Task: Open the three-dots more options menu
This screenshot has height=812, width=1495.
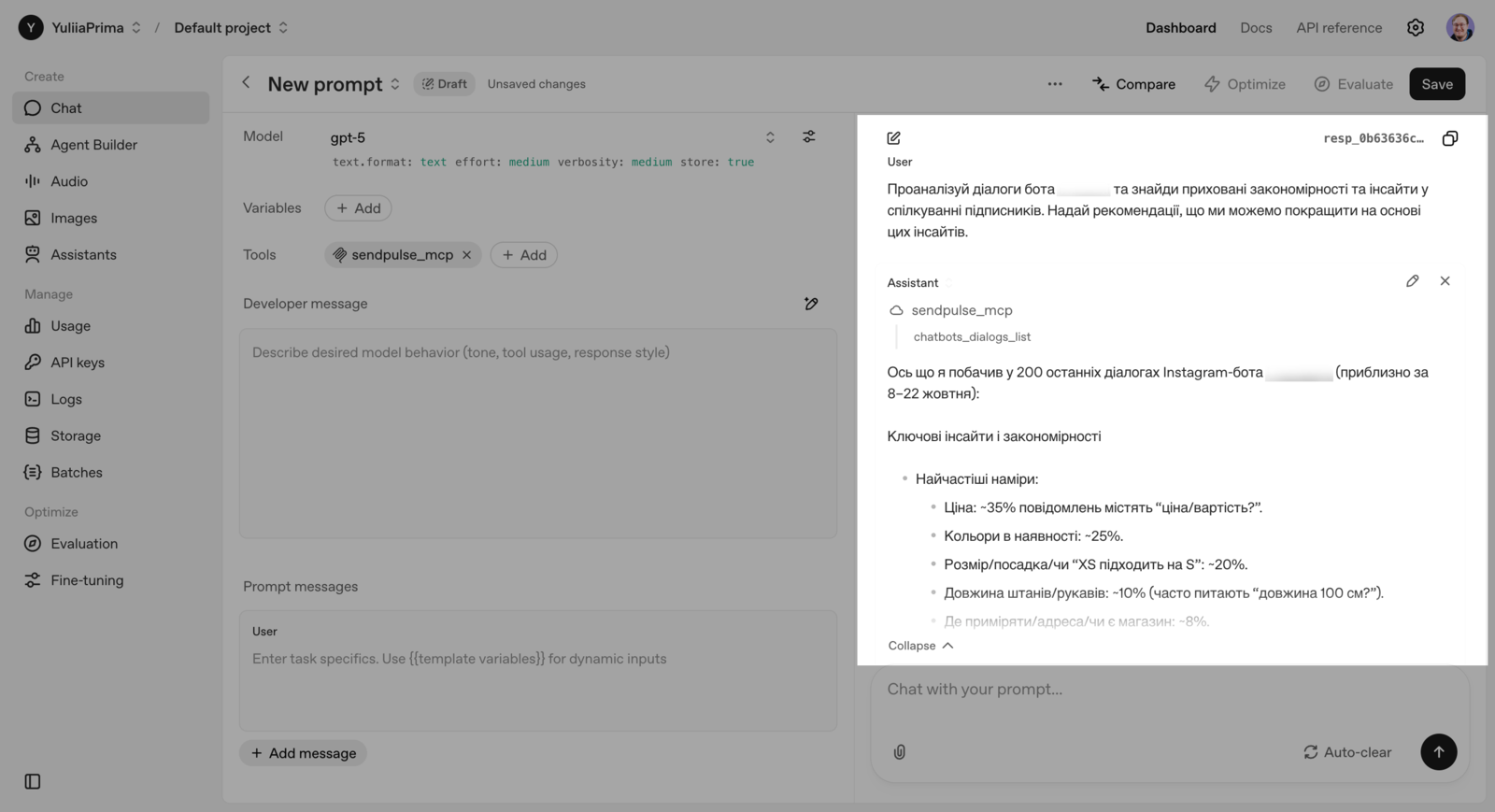Action: (x=1055, y=84)
